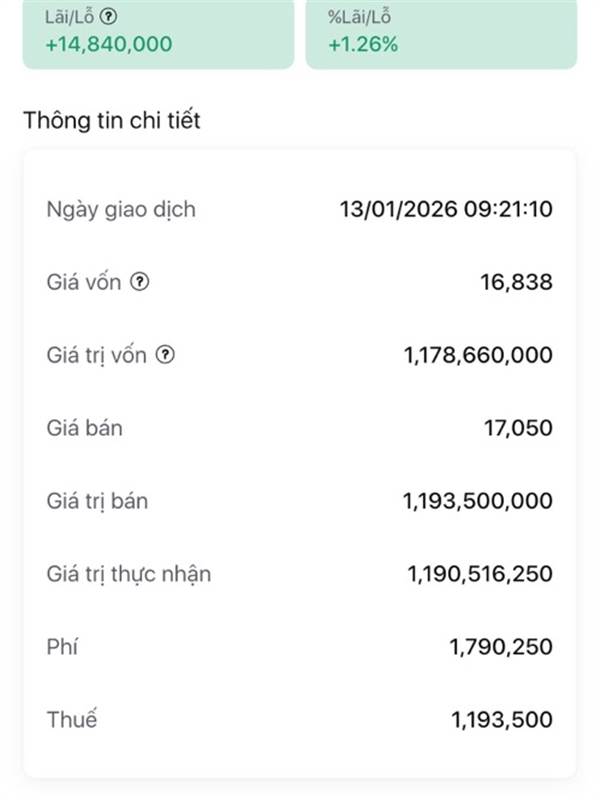Select the Ngày giao dịch row label

(x=121, y=210)
